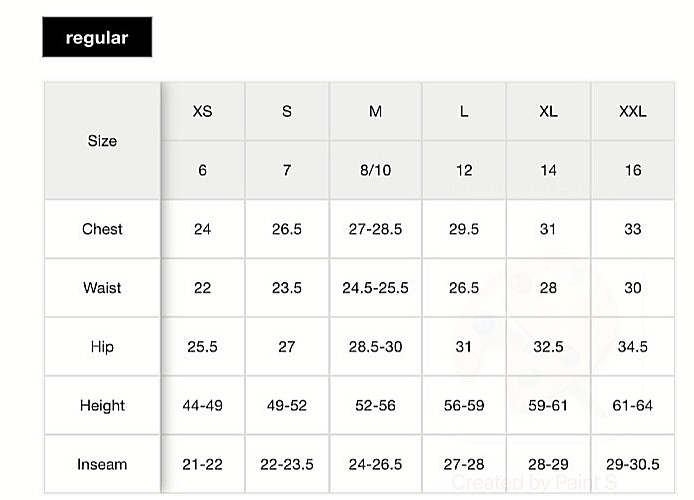Click the 29-30.5 inseam cell
694x500 pixels.
tap(632, 464)
